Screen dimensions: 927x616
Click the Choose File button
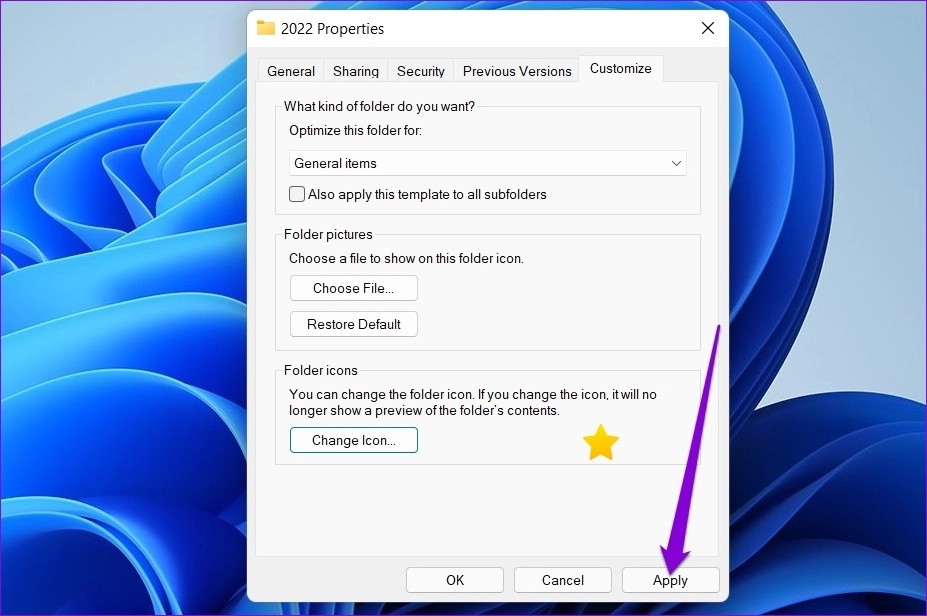(353, 287)
